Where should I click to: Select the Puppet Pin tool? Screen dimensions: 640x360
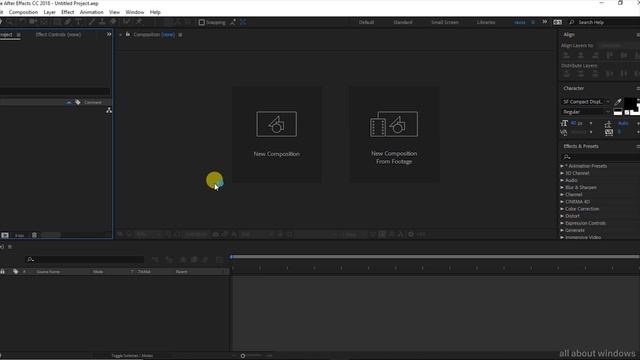click(x=139, y=22)
